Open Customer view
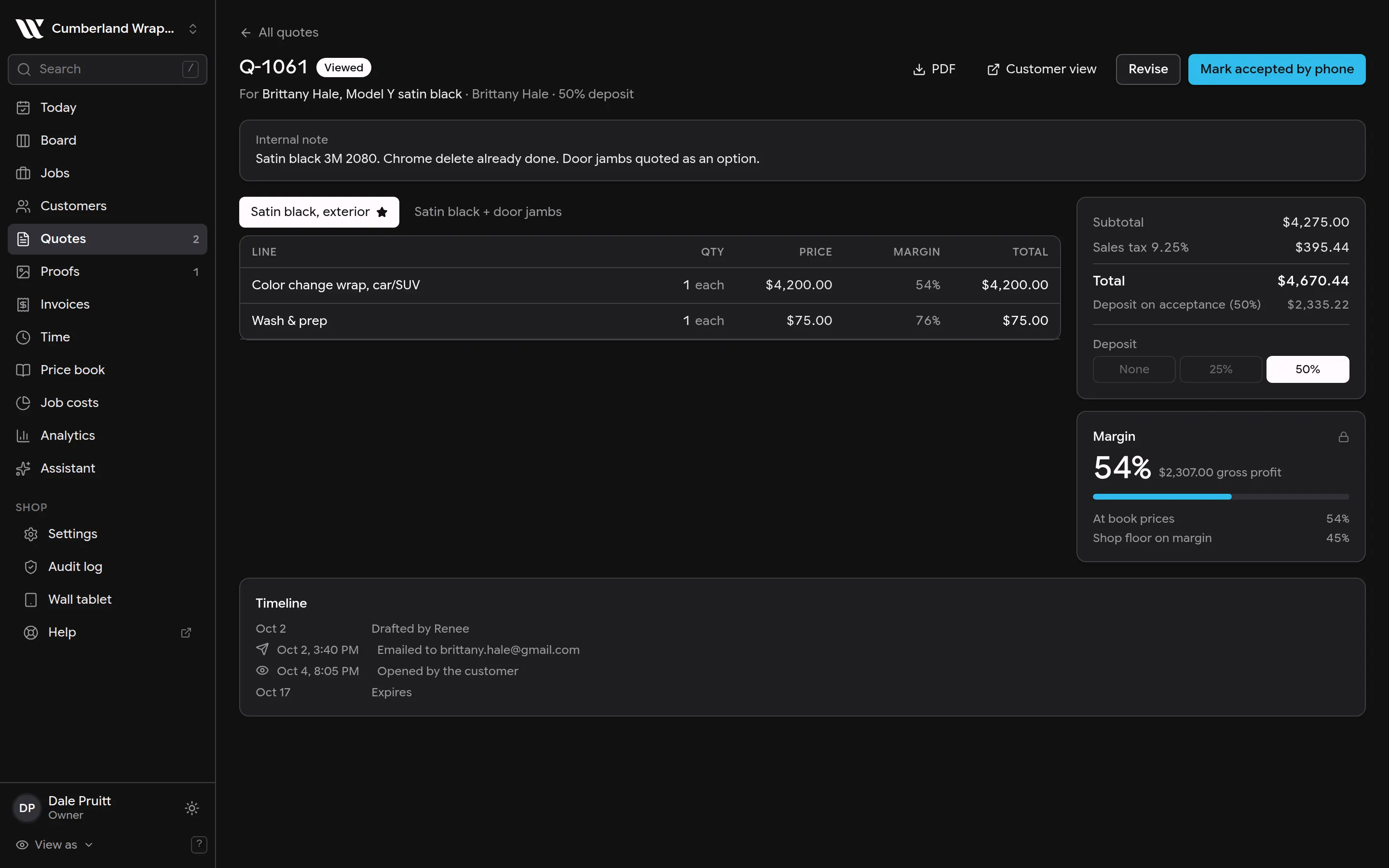This screenshot has width=1389, height=868. [x=1041, y=69]
